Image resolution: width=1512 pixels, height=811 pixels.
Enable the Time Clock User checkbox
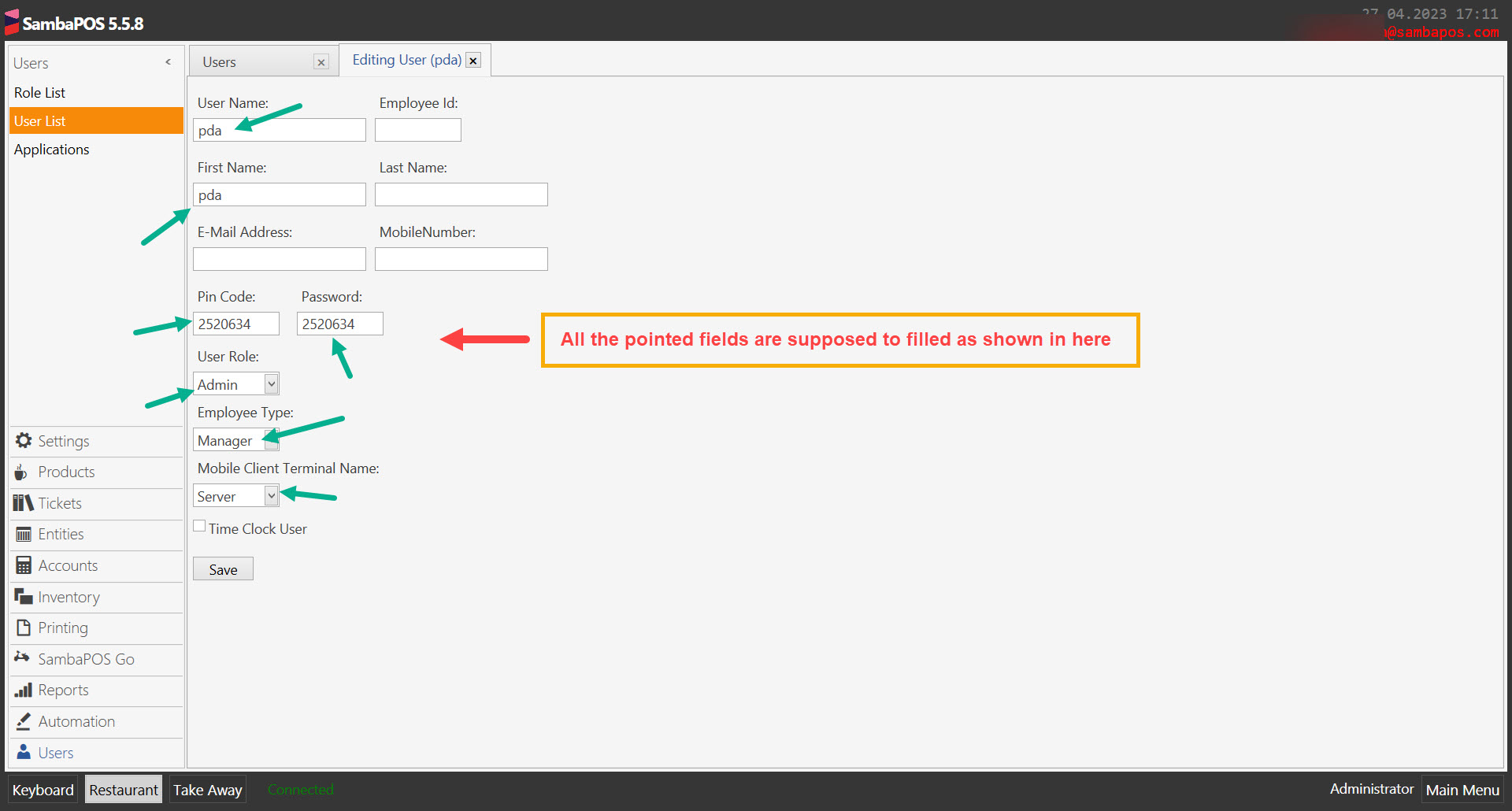click(199, 525)
